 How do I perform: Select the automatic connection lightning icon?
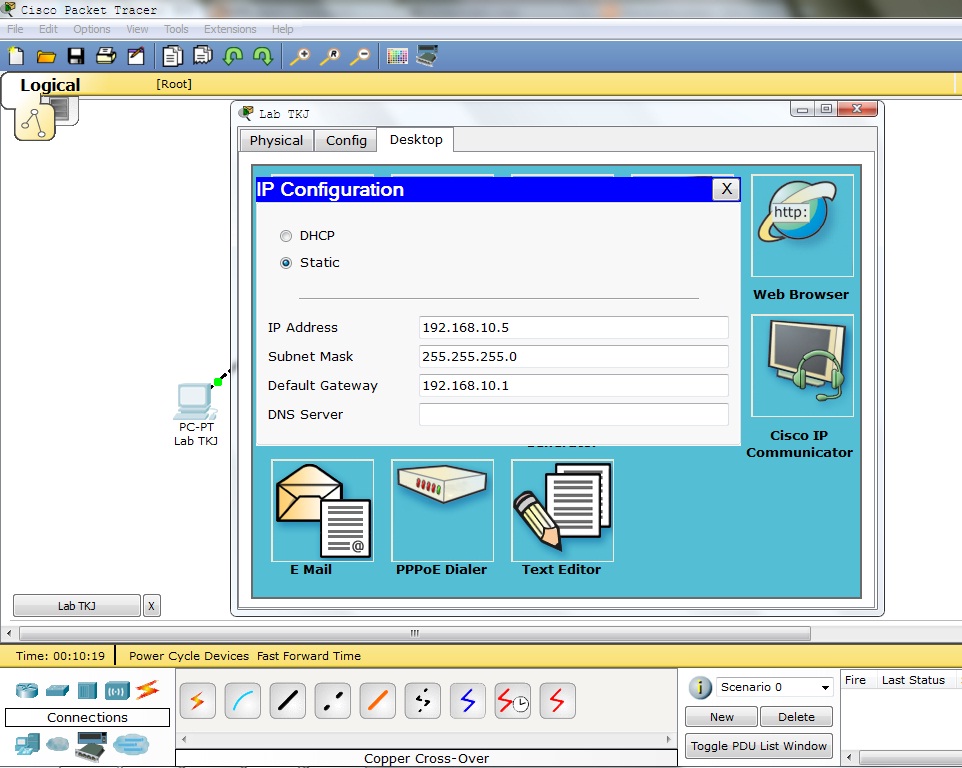click(x=198, y=701)
